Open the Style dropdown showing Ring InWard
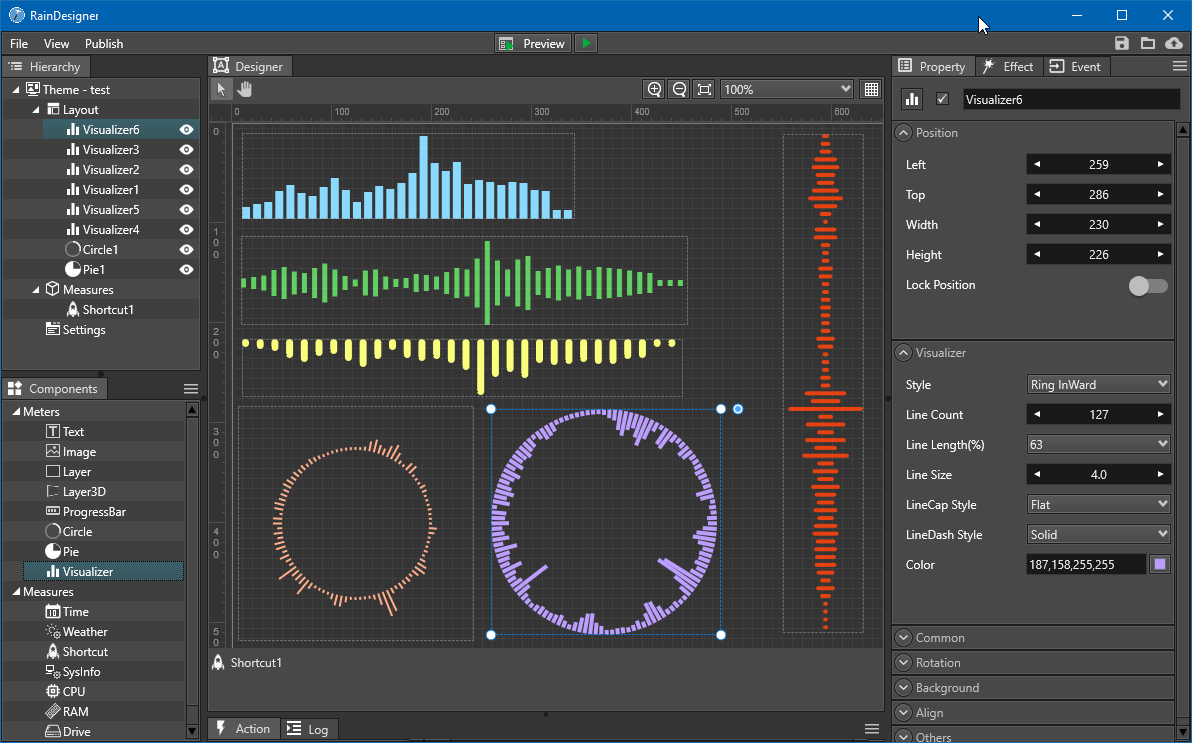 (x=1098, y=384)
